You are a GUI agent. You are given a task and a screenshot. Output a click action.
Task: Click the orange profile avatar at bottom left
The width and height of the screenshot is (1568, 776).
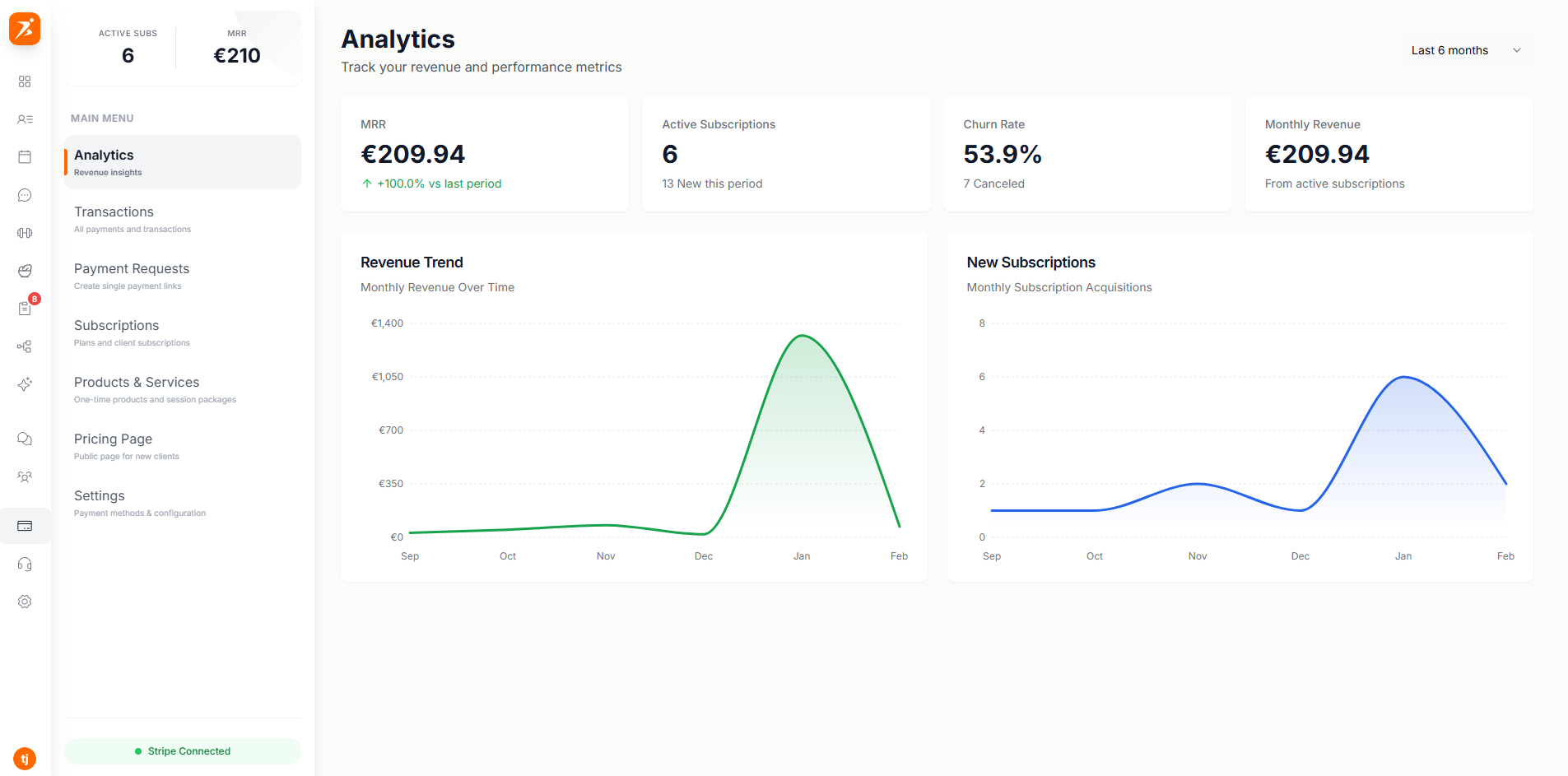tap(25, 759)
